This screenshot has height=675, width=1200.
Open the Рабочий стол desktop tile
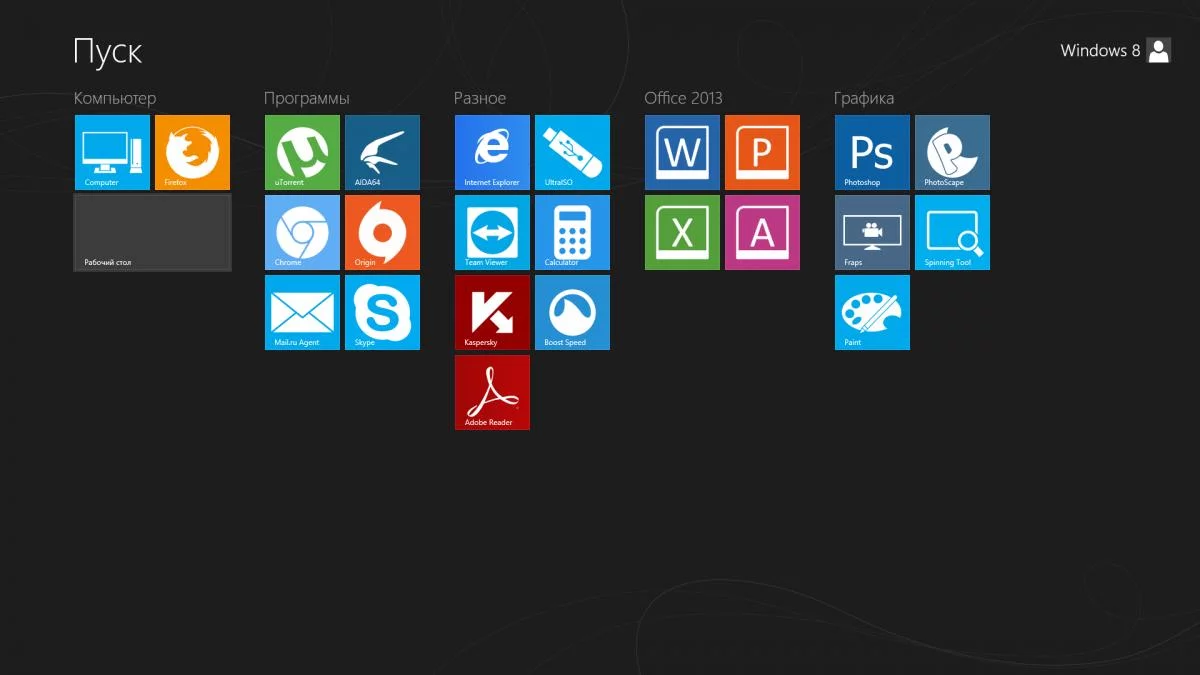click(152, 232)
